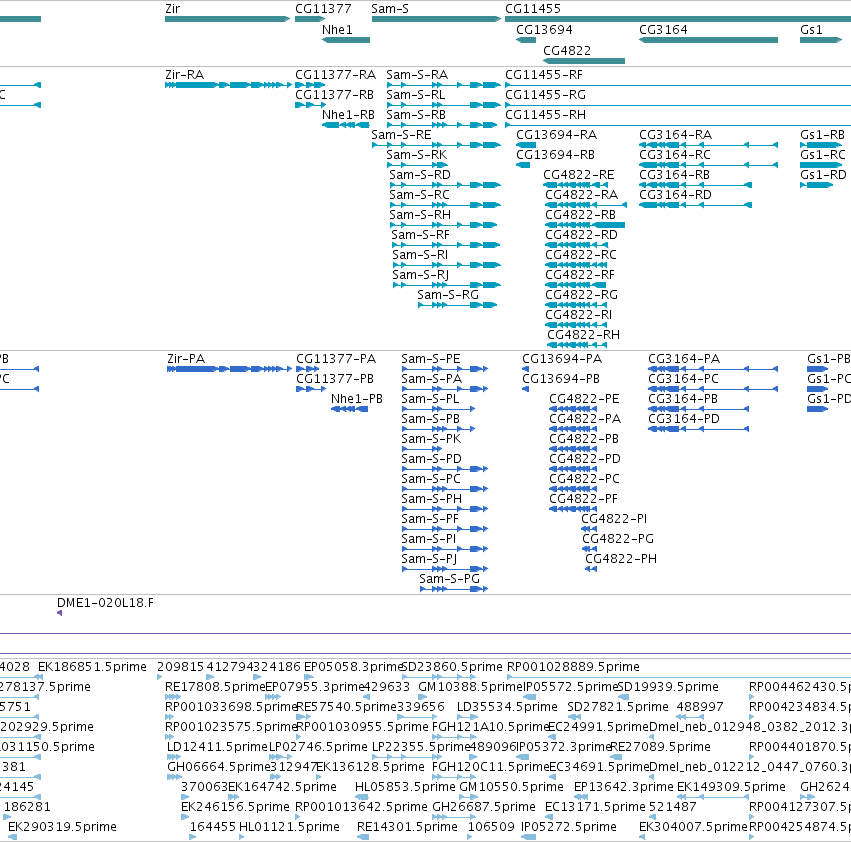Click the HL05853.5prime EST label
This screenshot has width=851, height=842.
(x=405, y=787)
